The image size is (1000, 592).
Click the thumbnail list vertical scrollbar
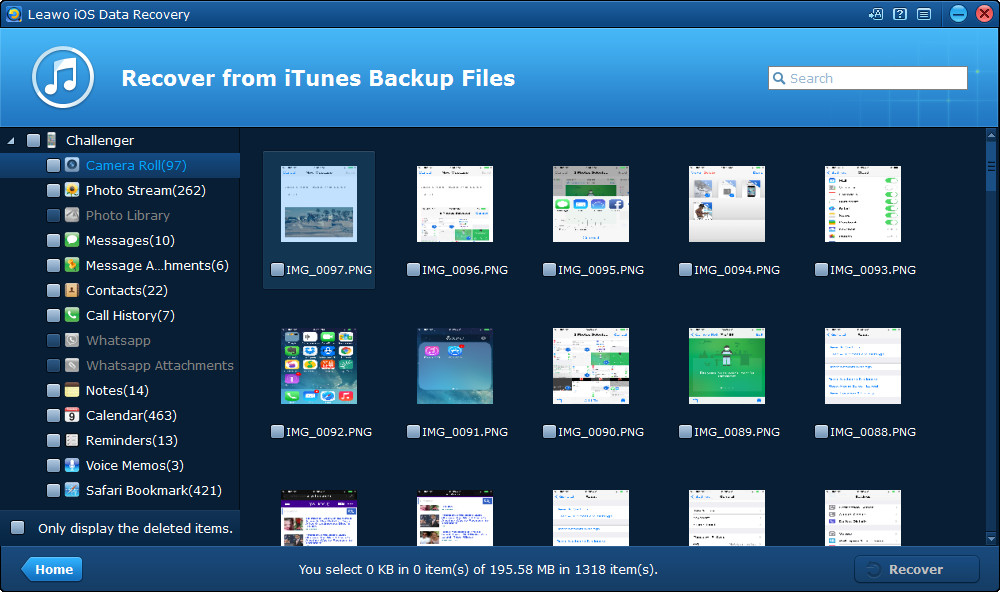[x=991, y=300]
